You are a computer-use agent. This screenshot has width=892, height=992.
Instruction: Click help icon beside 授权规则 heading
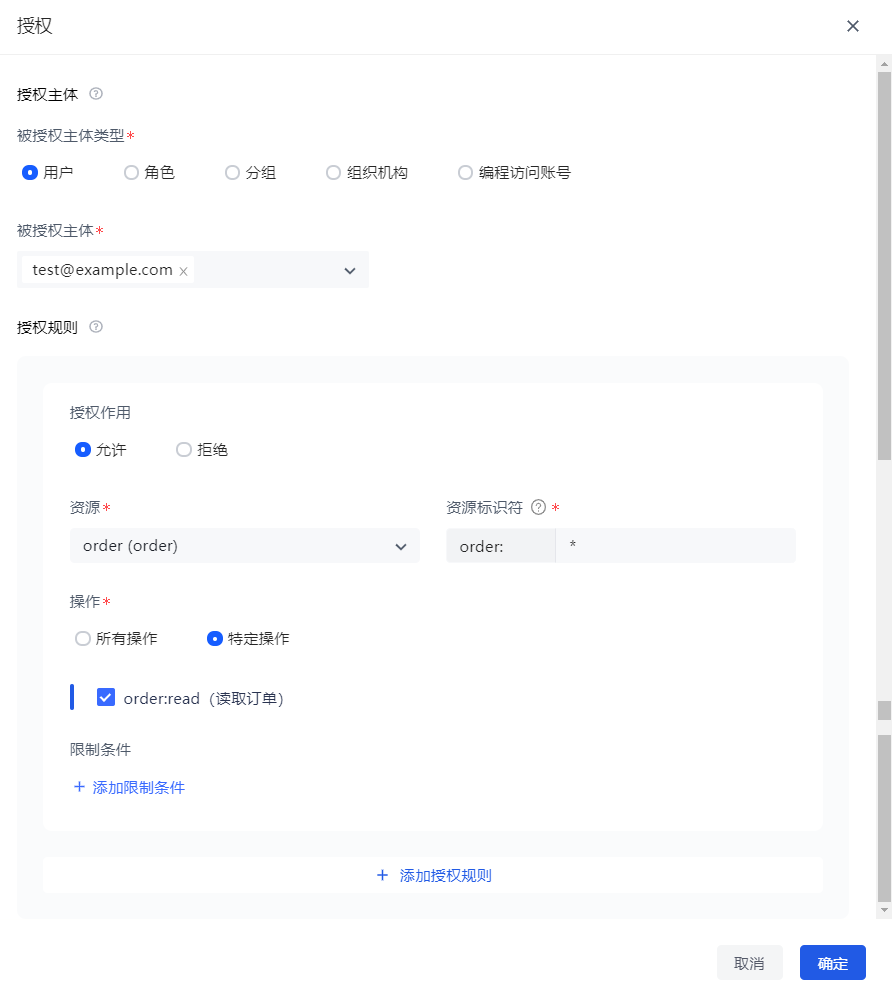coord(96,327)
